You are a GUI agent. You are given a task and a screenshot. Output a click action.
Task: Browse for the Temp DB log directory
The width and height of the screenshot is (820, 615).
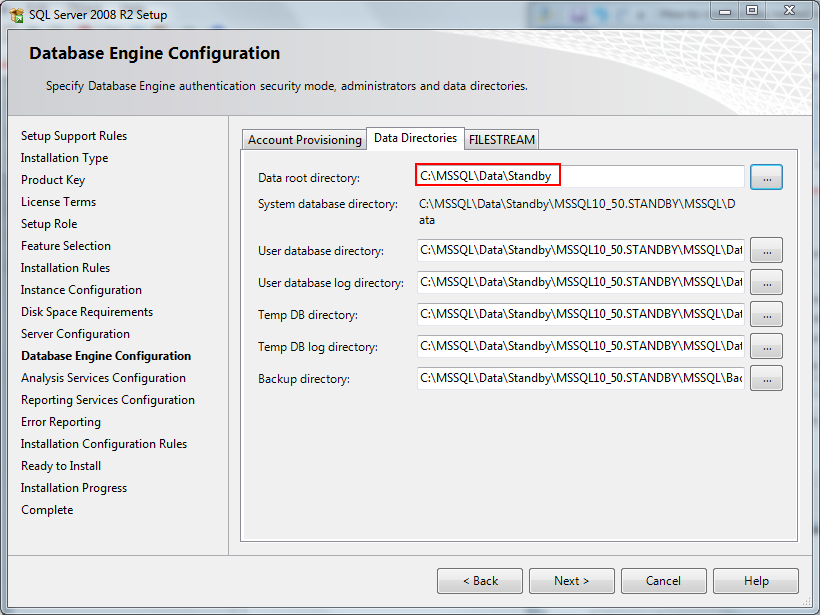(x=766, y=346)
